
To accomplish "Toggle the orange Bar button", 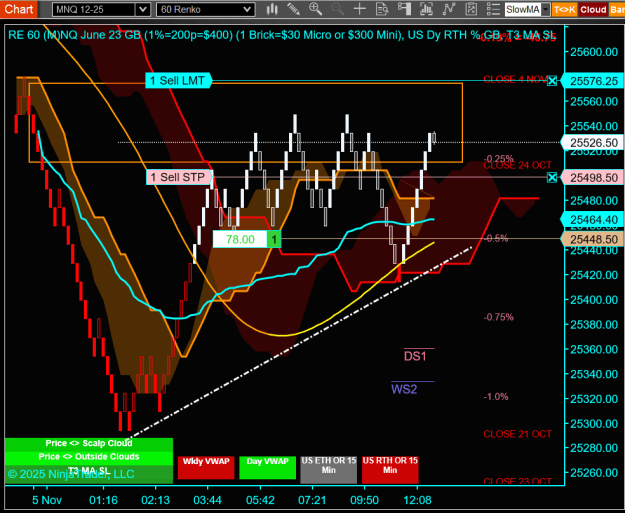I will (x=617, y=10).
